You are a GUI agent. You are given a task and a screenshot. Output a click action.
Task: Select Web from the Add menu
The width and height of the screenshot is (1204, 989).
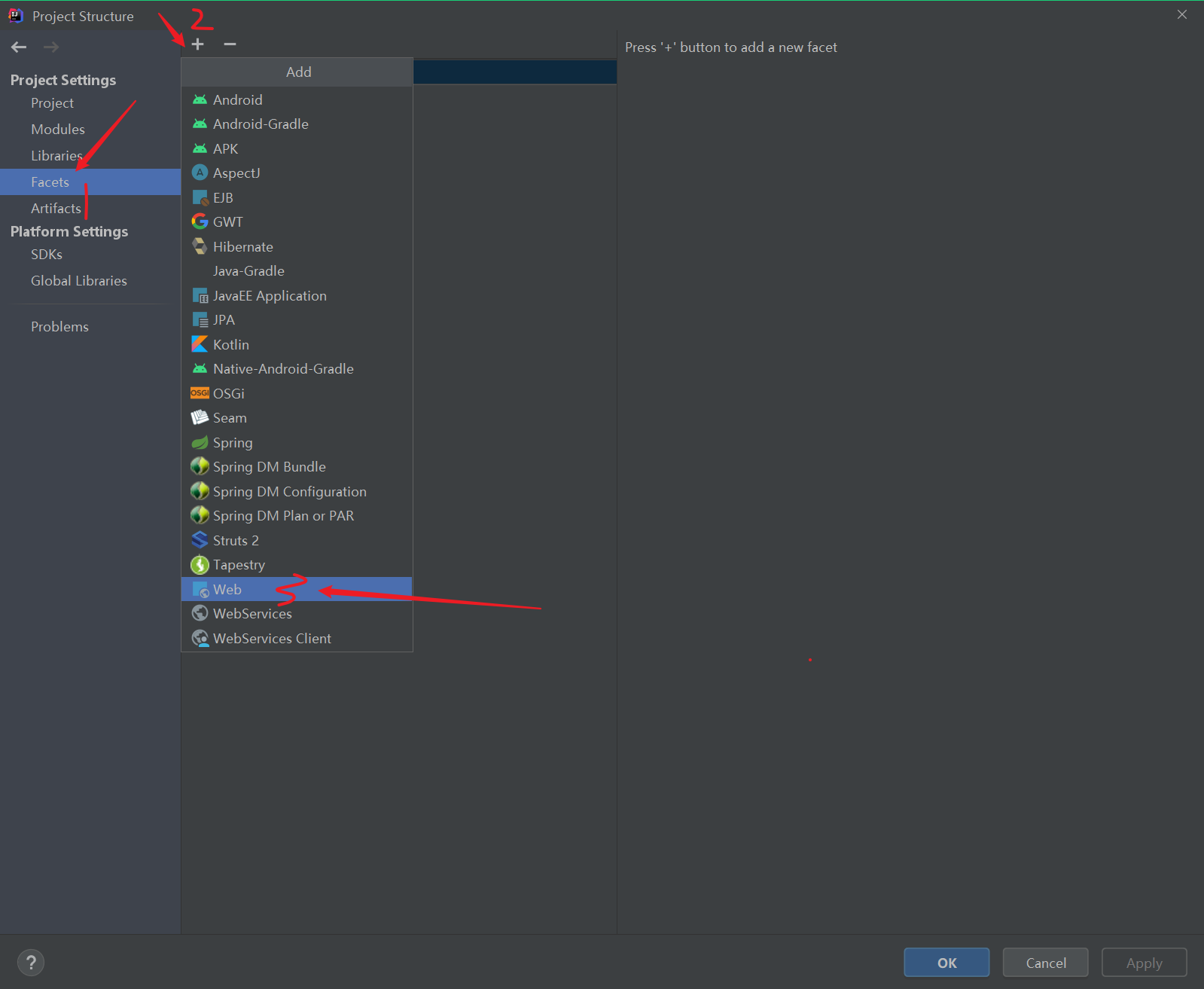coord(297,589)
